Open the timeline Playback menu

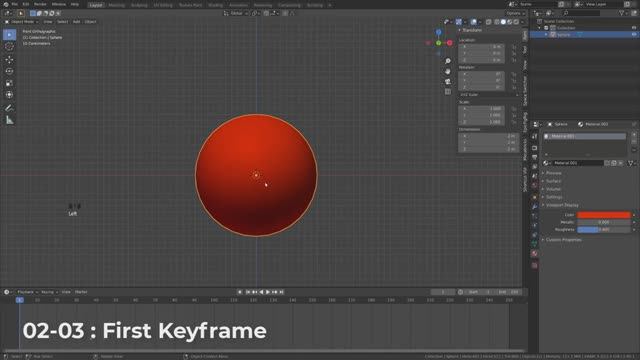[27, 292]
